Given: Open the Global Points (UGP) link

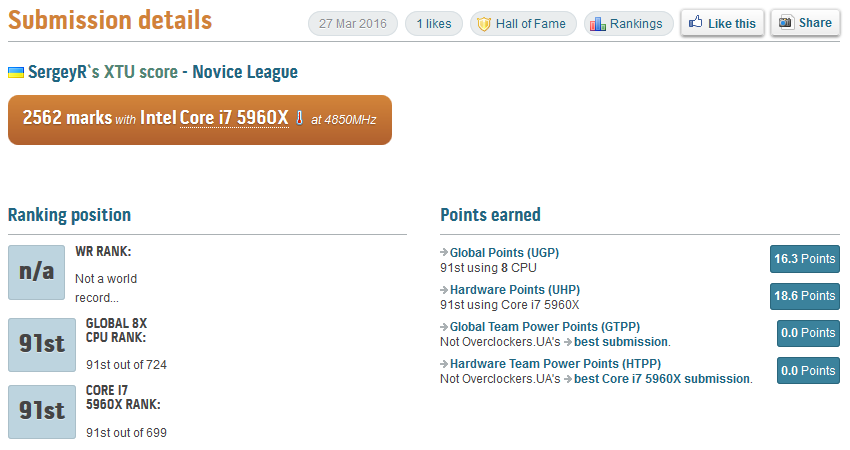Looking at the screenshot, I should click(504, 253).
